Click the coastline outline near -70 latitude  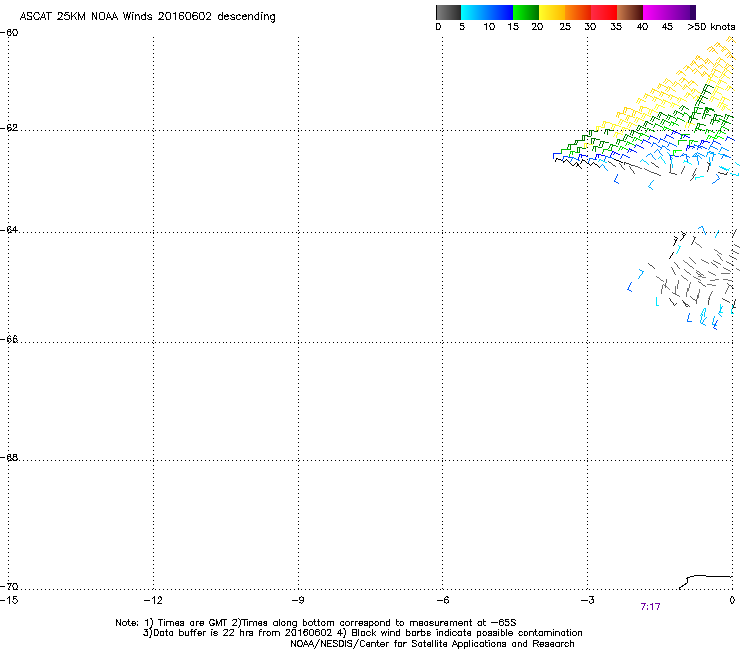pyautogui.click(x=706, y=582)
